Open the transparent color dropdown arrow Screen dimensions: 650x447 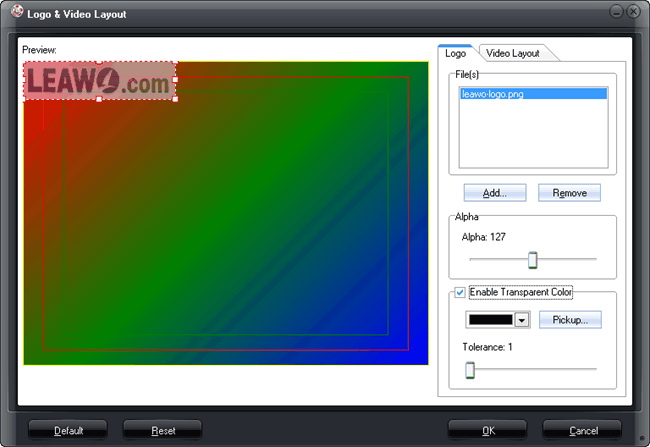tap(522, 320)
